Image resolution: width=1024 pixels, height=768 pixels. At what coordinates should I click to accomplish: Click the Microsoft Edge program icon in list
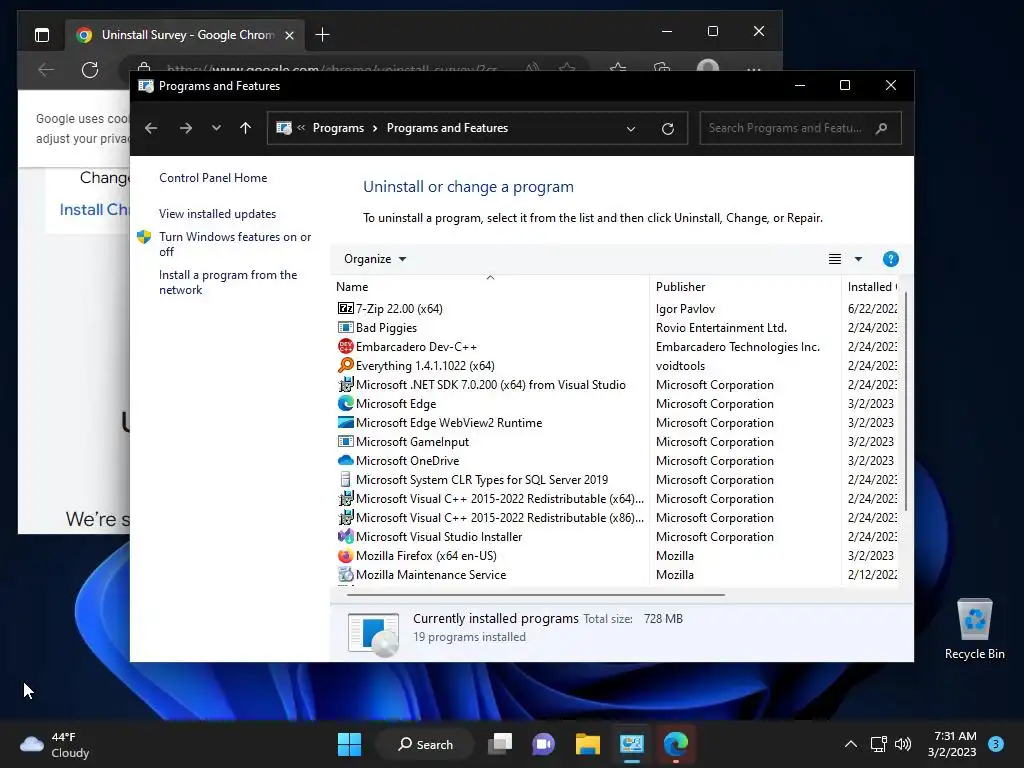[345, 403]
